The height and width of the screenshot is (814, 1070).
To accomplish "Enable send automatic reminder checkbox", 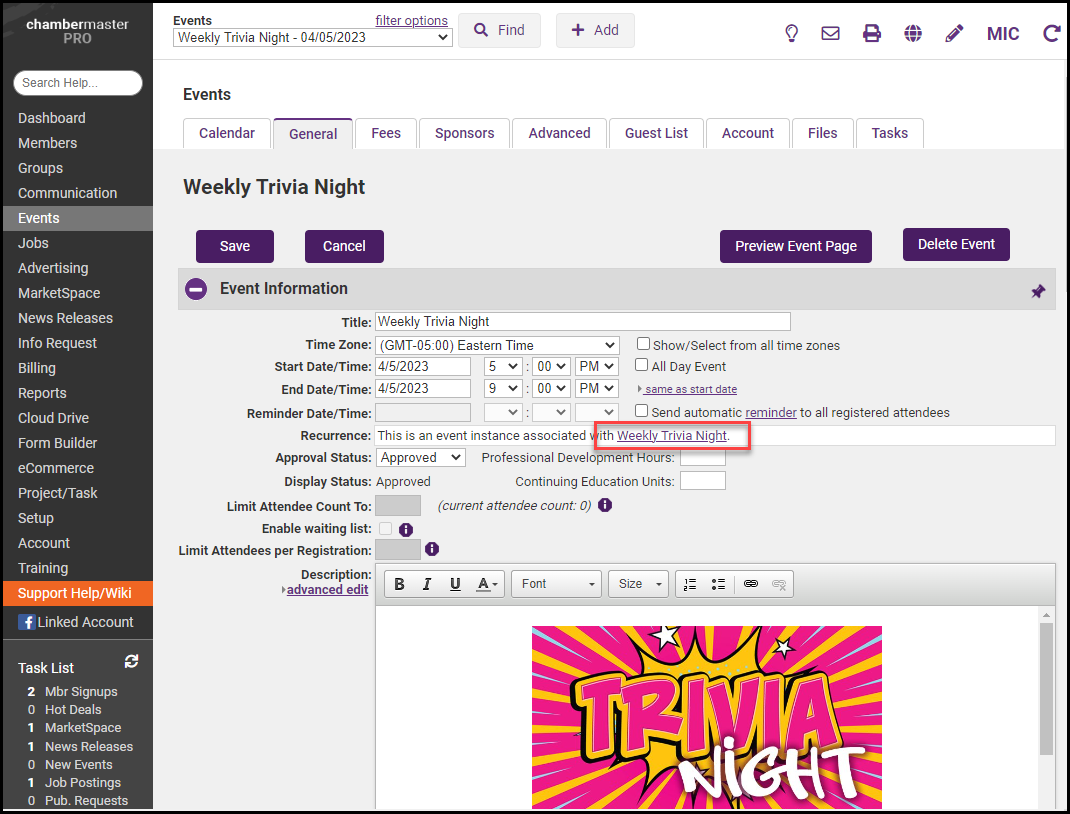I will (x=642, y=411).
